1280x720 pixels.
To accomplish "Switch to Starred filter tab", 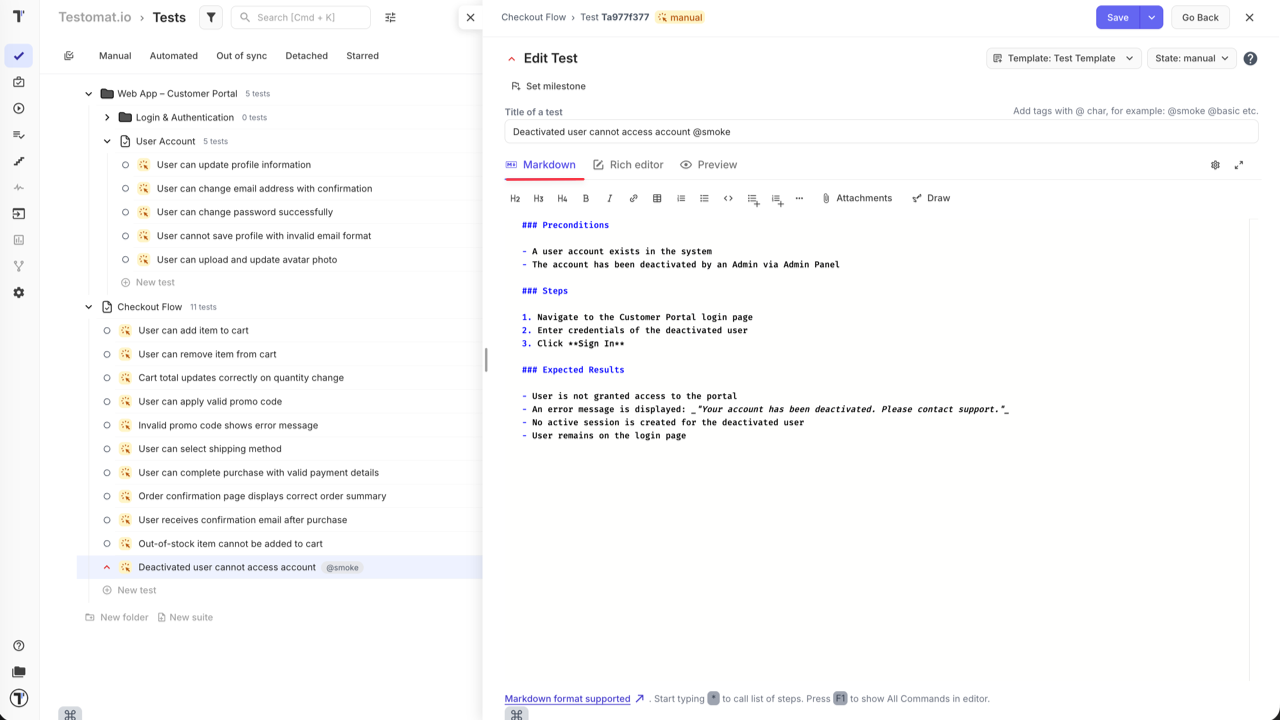I will pyautogui.click(x=362, y=56).
